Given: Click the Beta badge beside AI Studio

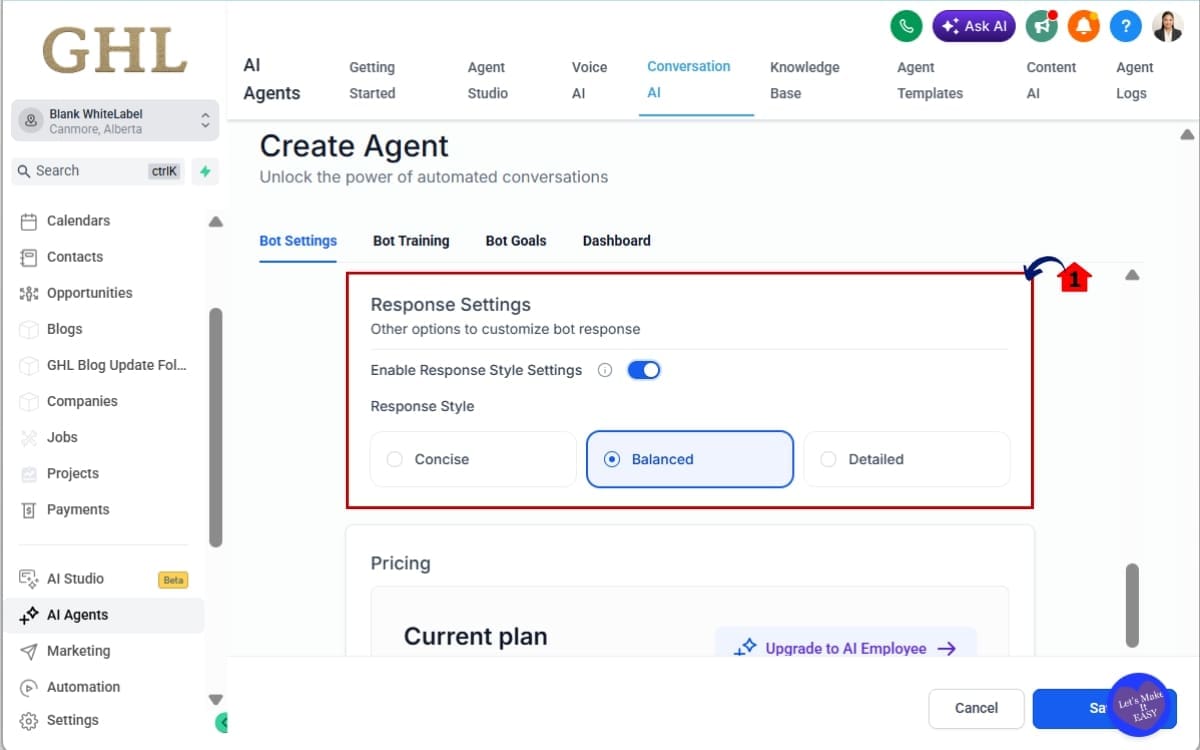Looking at the screenshot, I should point(173,580).
